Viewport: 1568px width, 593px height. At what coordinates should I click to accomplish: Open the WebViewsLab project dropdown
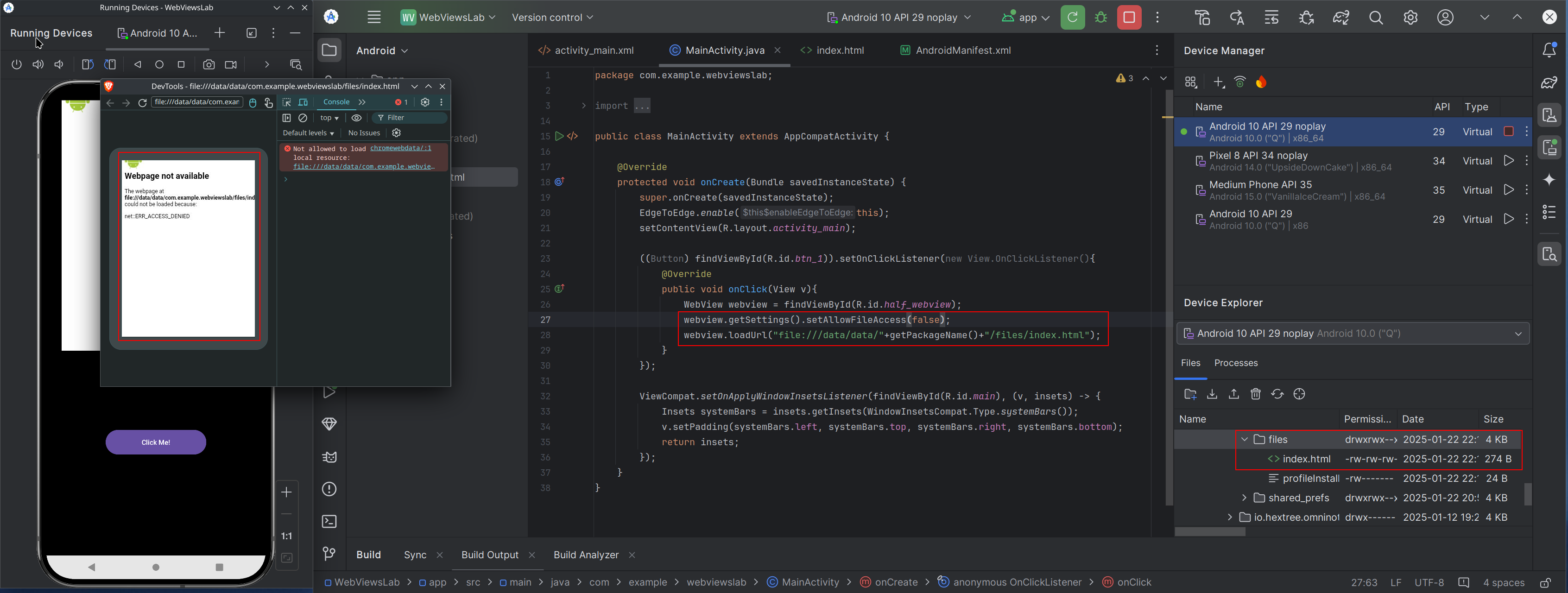(x=448, y=17)
